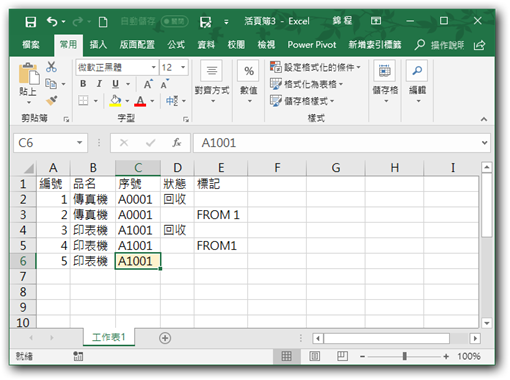Open 設定格式化的條件 conditional formatting
This screenshot has height=380, width=510.
(315, 67)
